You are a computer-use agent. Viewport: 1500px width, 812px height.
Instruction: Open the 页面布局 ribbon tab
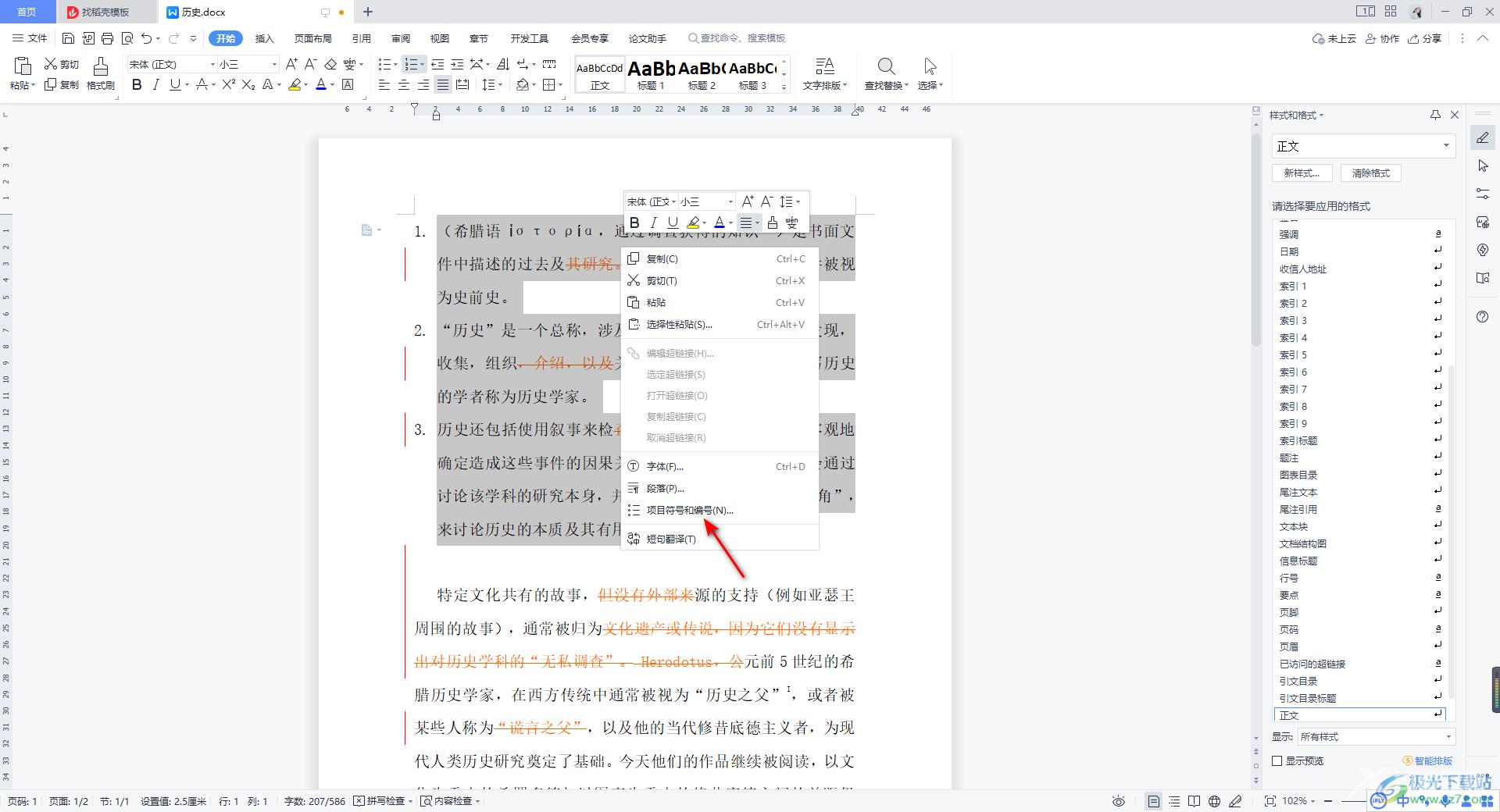[x=312, y=38]
